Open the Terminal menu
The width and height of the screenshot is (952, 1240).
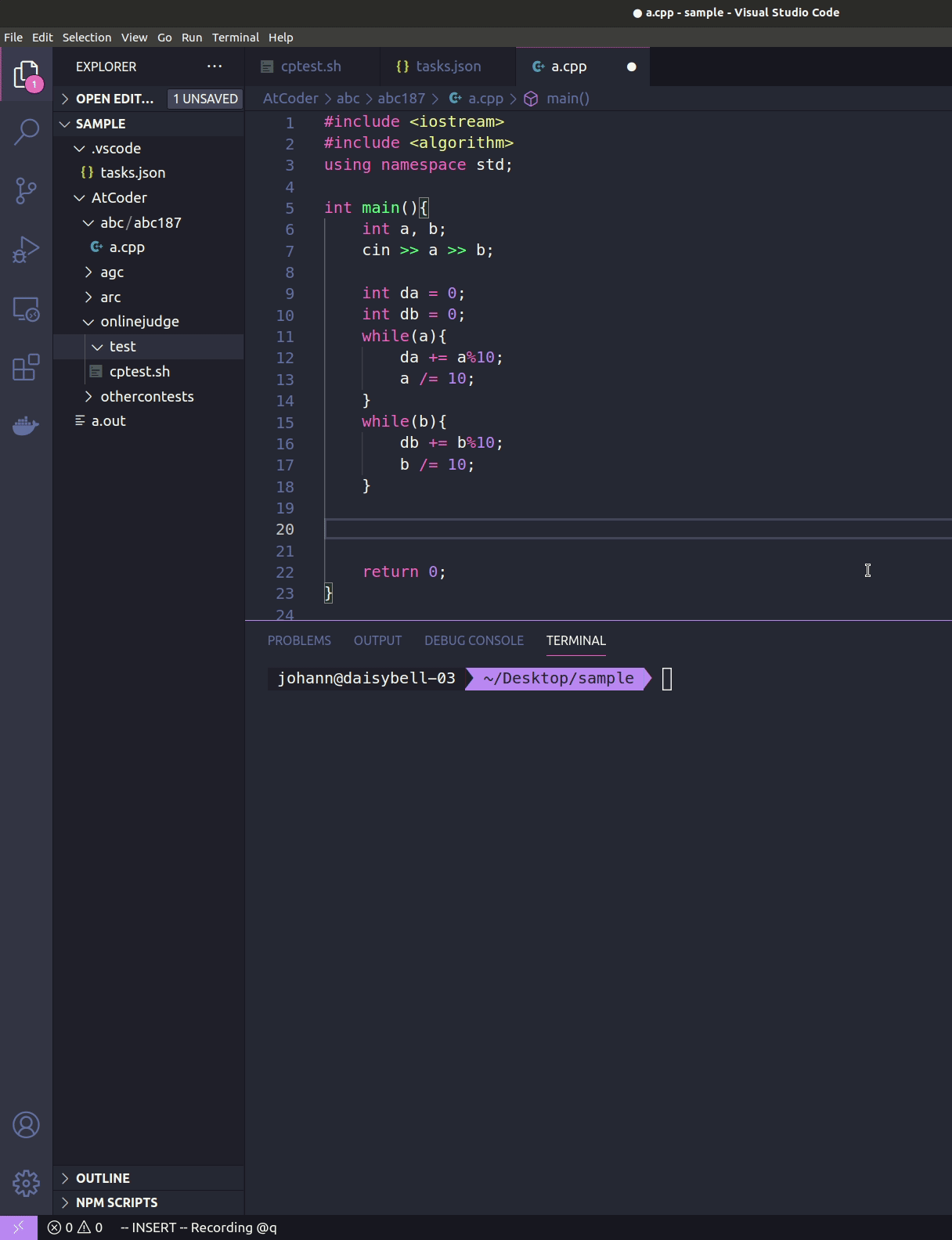coord(235,38)
